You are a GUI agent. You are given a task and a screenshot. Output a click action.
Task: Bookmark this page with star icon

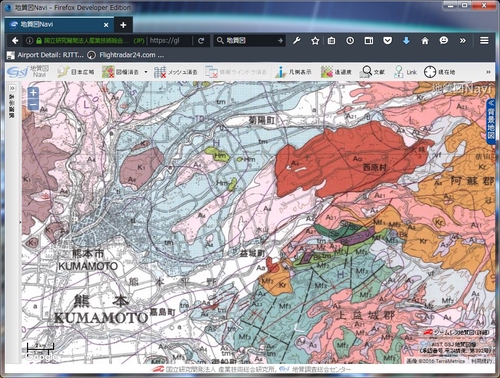coord(315,41)
